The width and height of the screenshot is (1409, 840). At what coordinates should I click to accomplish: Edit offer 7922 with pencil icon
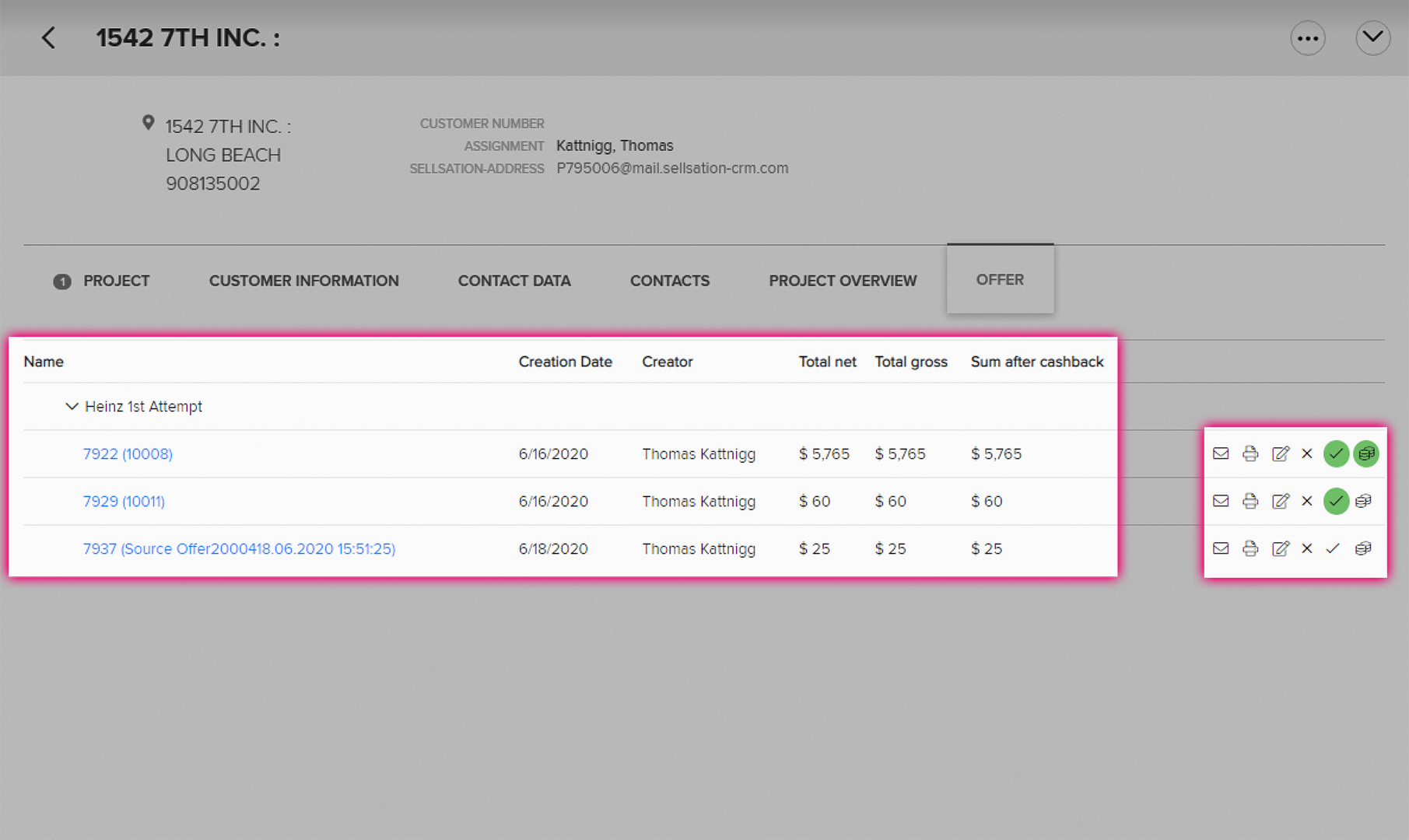[x=1280, y=453]
